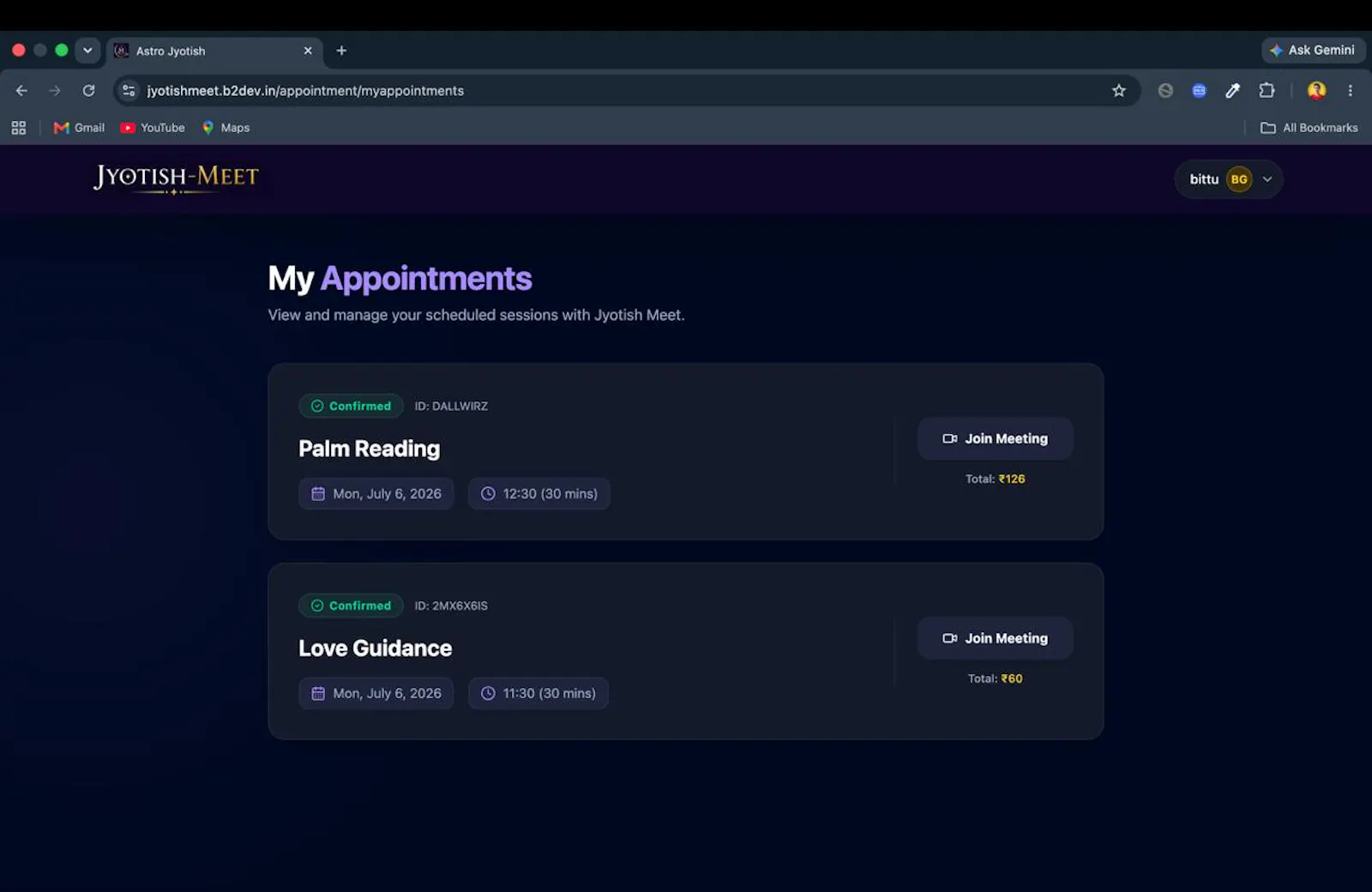
Task: Open the Chrome three-dot menu
Action: click(1350, 91)
